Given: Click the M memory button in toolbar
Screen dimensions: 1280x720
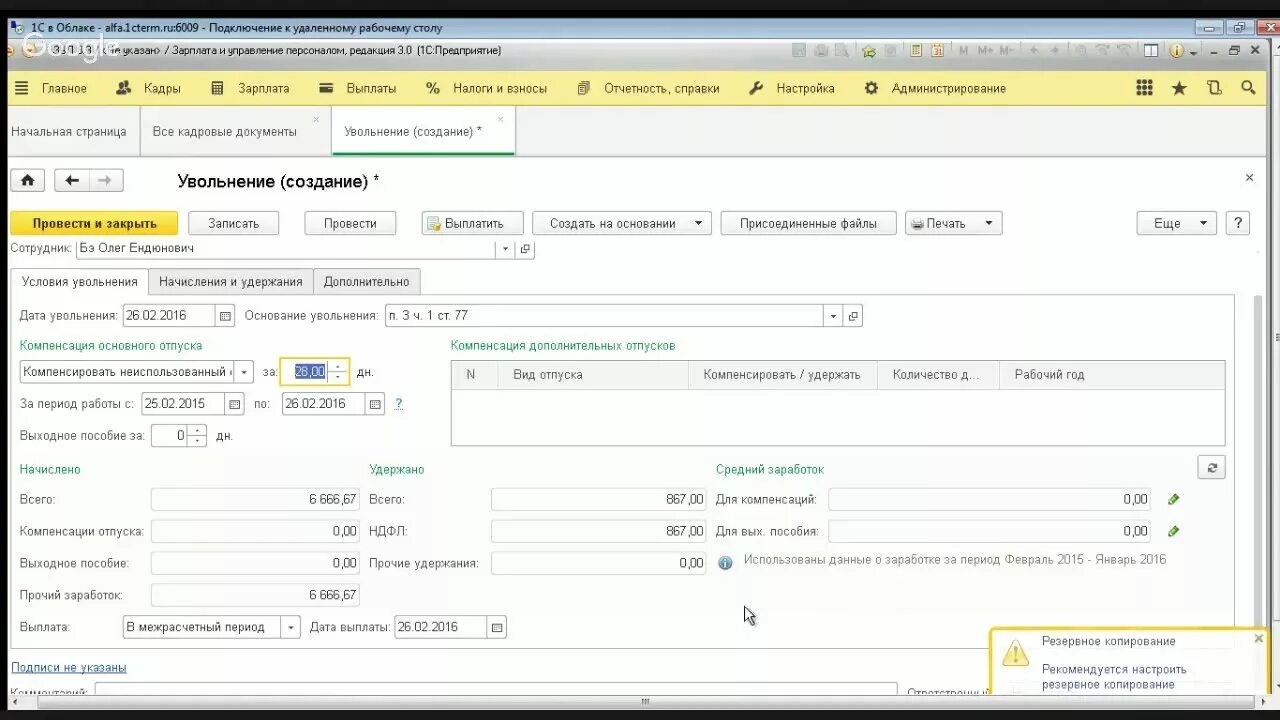Looking at the screenshot, I should click(x=964, y=50).
